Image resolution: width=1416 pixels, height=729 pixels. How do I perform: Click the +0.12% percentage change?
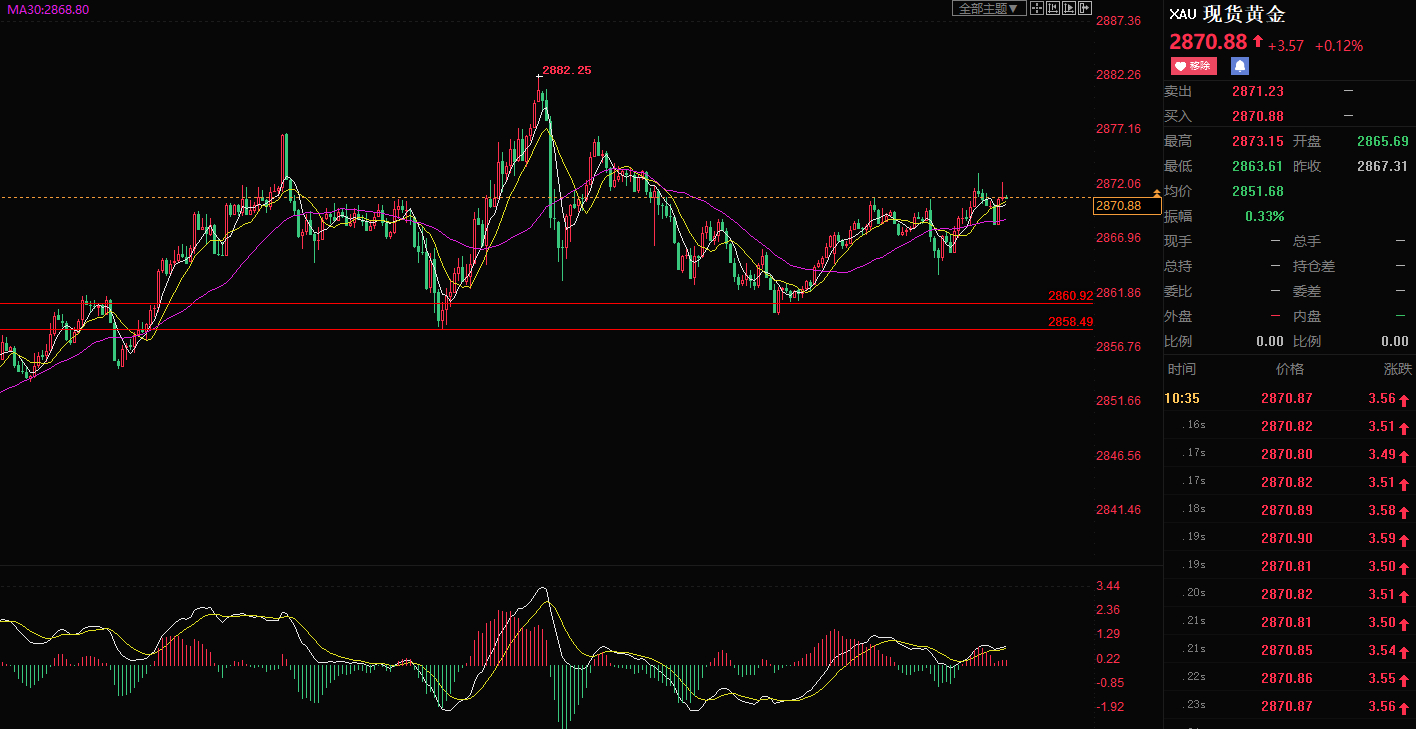(1339, 45)
